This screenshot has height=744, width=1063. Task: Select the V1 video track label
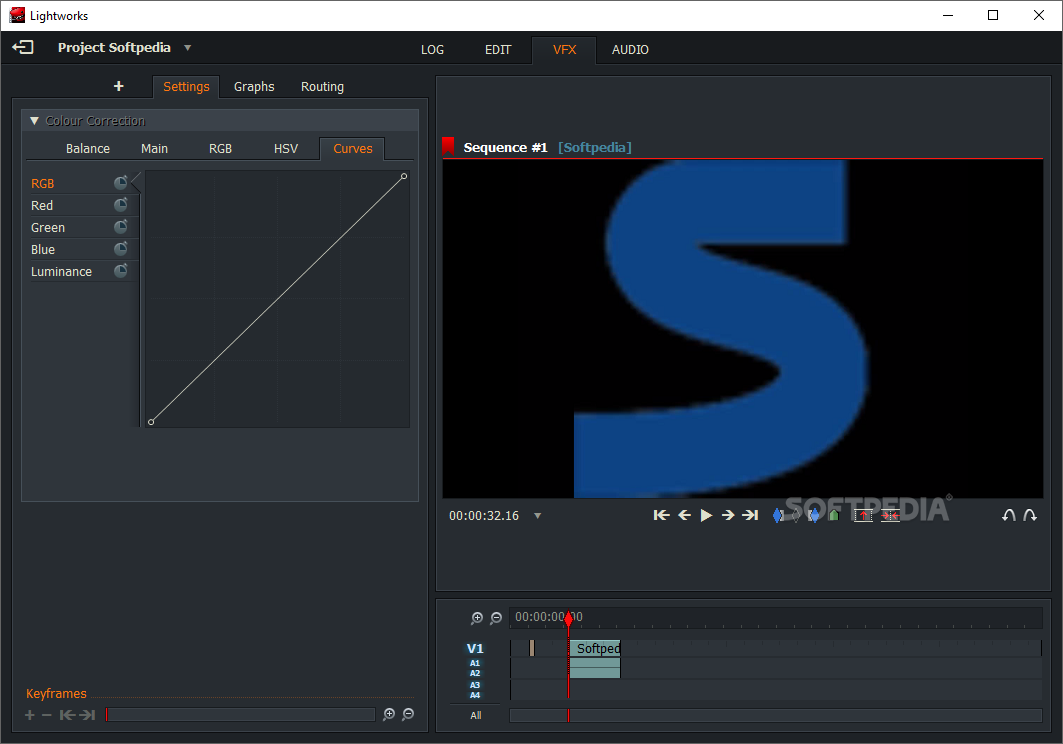pos(475,648)
